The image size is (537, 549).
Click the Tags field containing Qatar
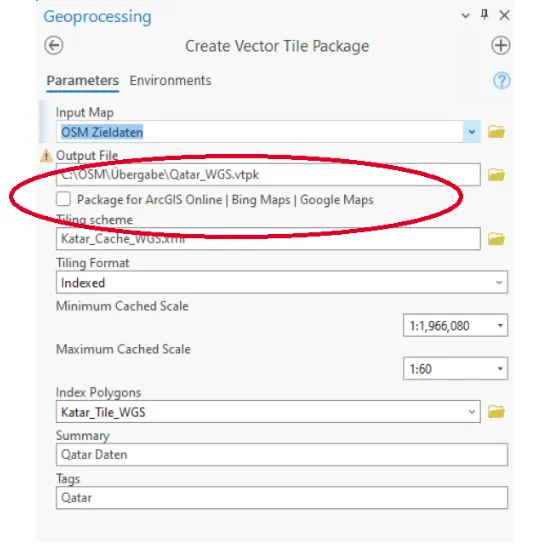click(282, 498)
